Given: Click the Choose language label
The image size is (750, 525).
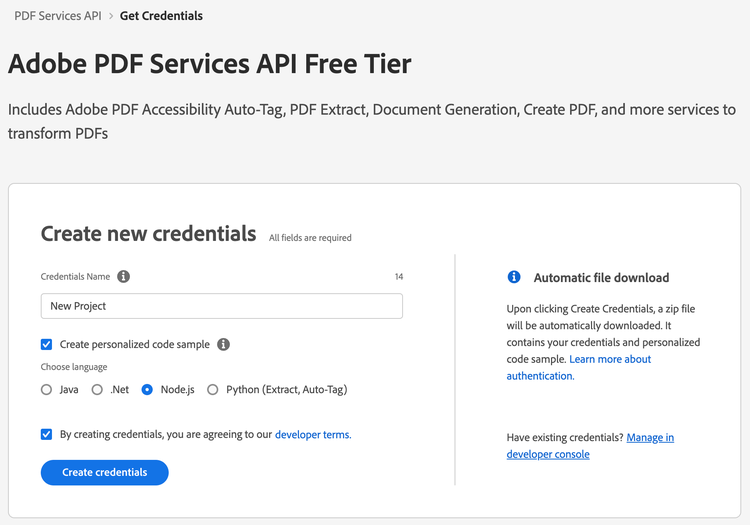Looking at the screenshot, I should point(74,367).
